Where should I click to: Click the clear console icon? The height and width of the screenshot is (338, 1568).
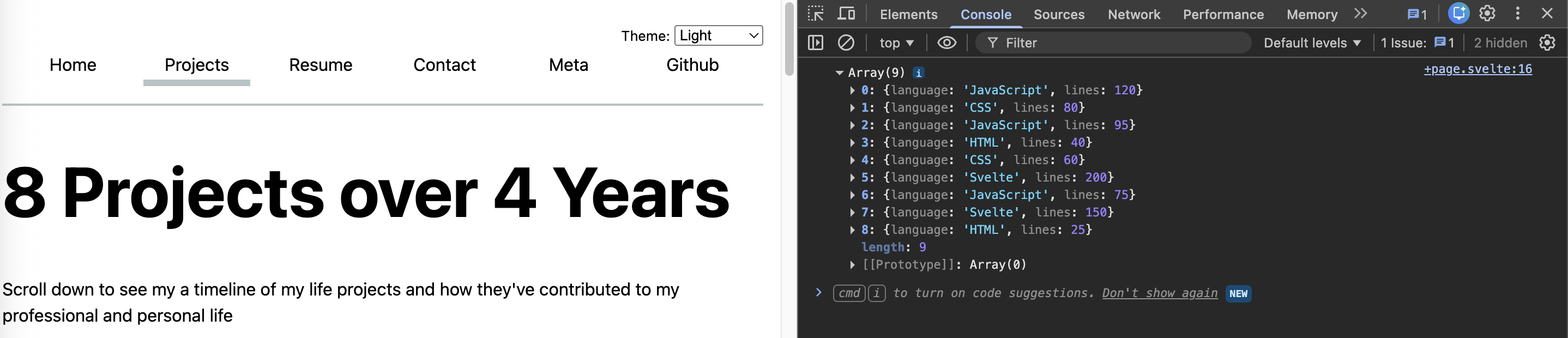pos(846,43)
